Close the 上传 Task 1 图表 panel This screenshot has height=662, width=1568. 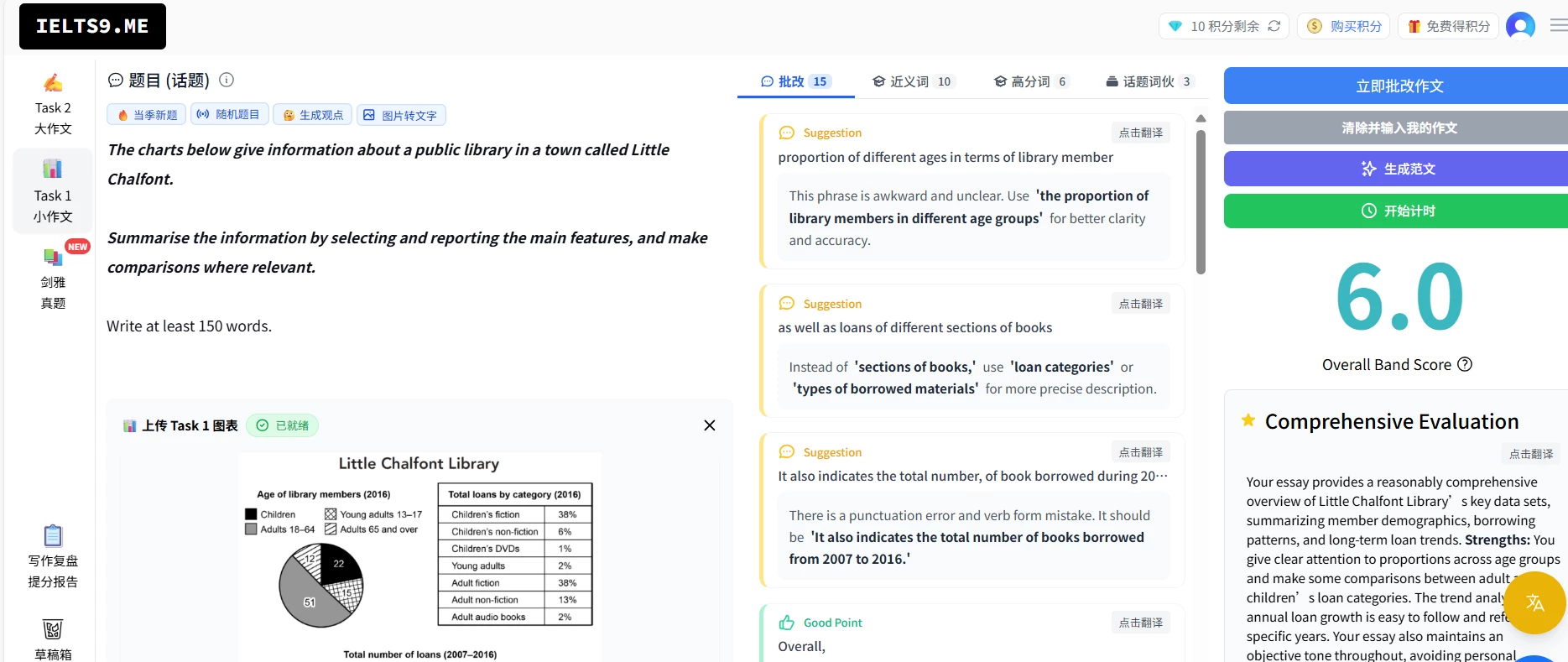[x=709, y=425]
